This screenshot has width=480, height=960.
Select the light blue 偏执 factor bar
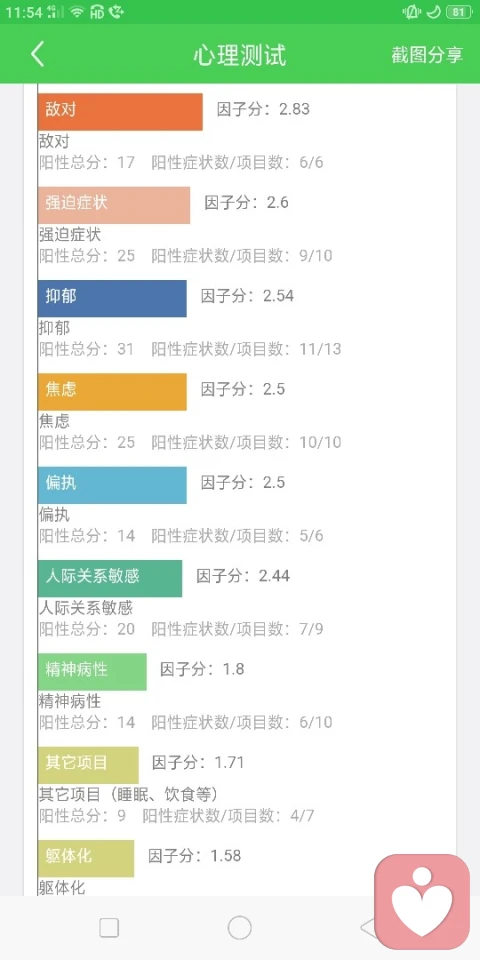tap(112, 485)
